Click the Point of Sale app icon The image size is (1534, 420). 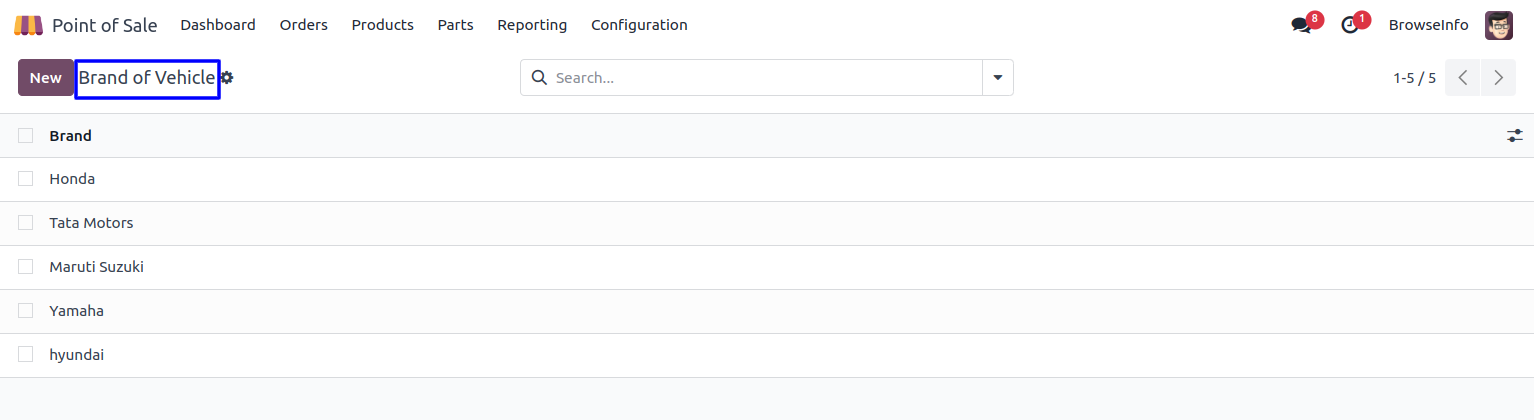pos(29,25)
